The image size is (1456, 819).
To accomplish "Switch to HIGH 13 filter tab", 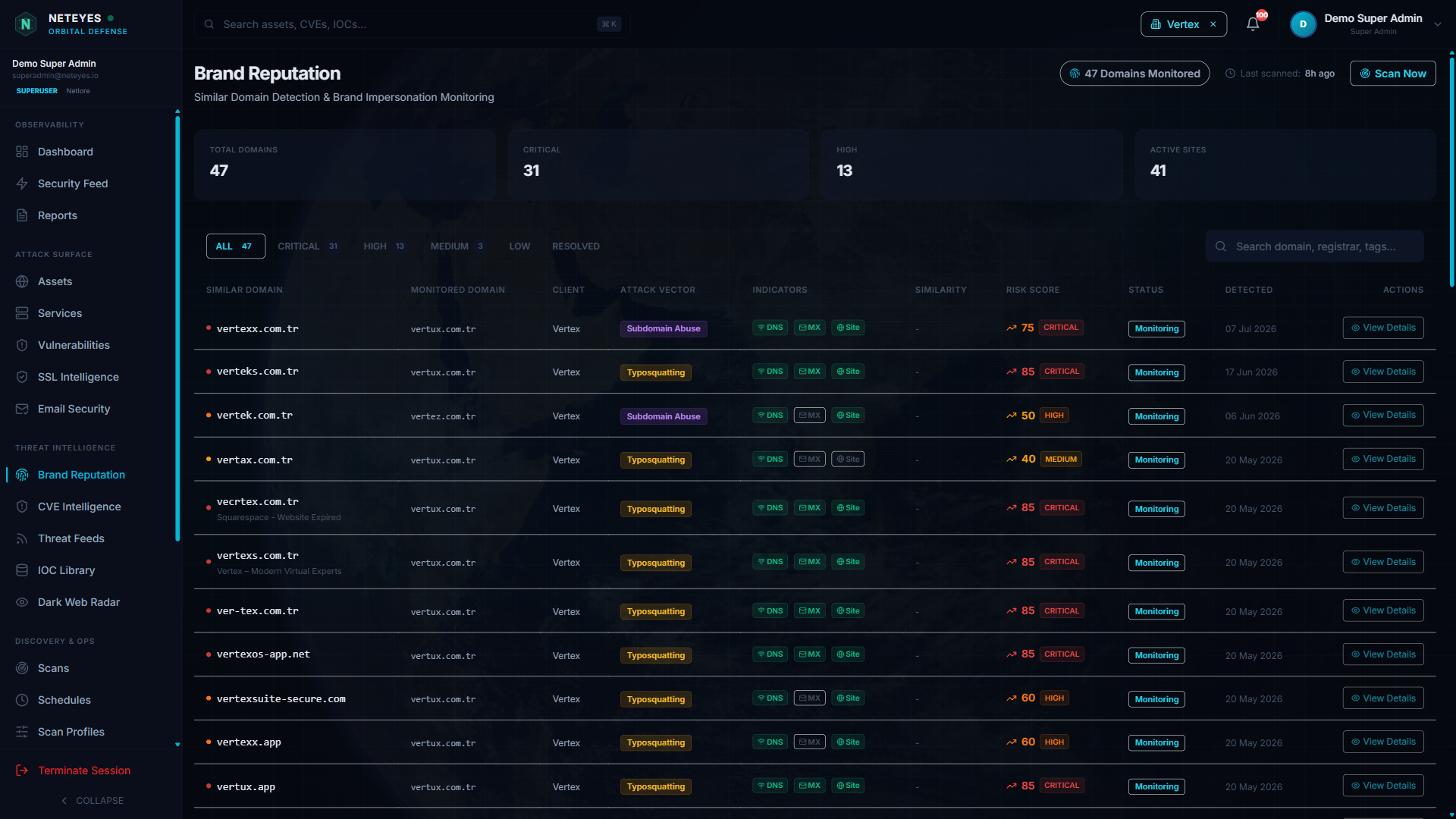I will tap(384, 246).
